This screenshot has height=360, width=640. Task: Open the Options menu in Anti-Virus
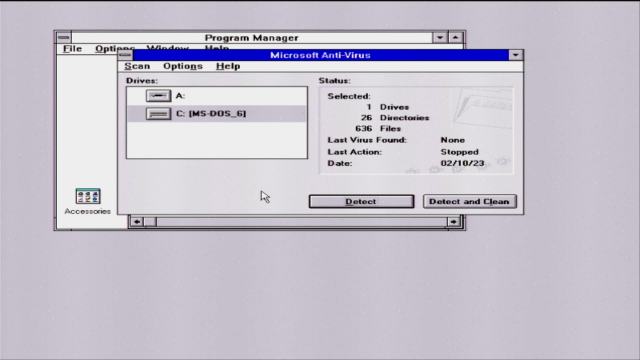click(183, 66)
